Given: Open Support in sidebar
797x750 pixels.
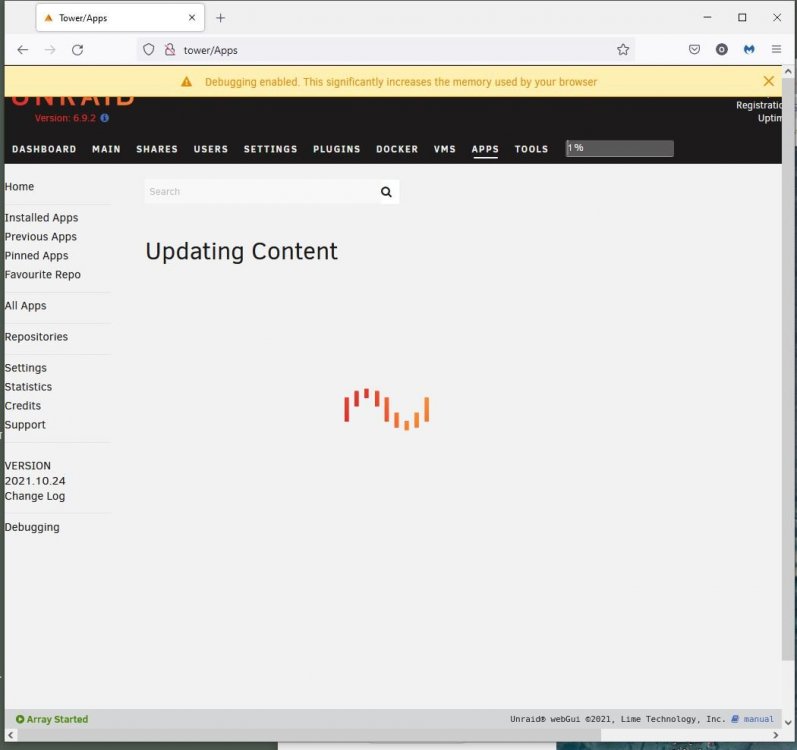Looking at the screenshot, I should (x=25, y=425).
